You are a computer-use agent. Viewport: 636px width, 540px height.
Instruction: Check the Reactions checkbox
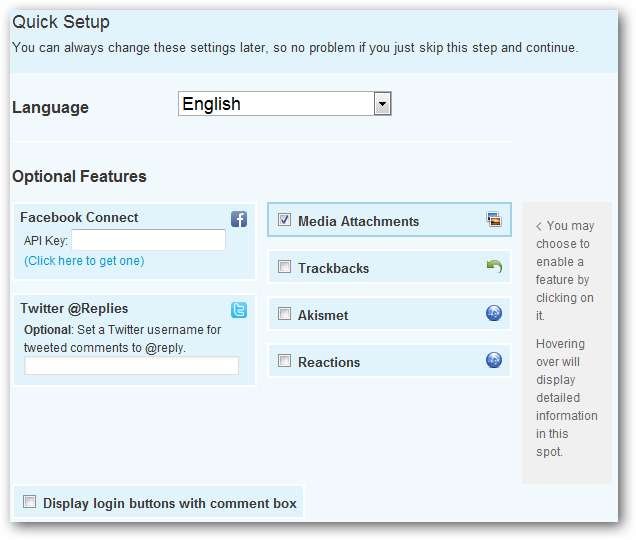285,361
